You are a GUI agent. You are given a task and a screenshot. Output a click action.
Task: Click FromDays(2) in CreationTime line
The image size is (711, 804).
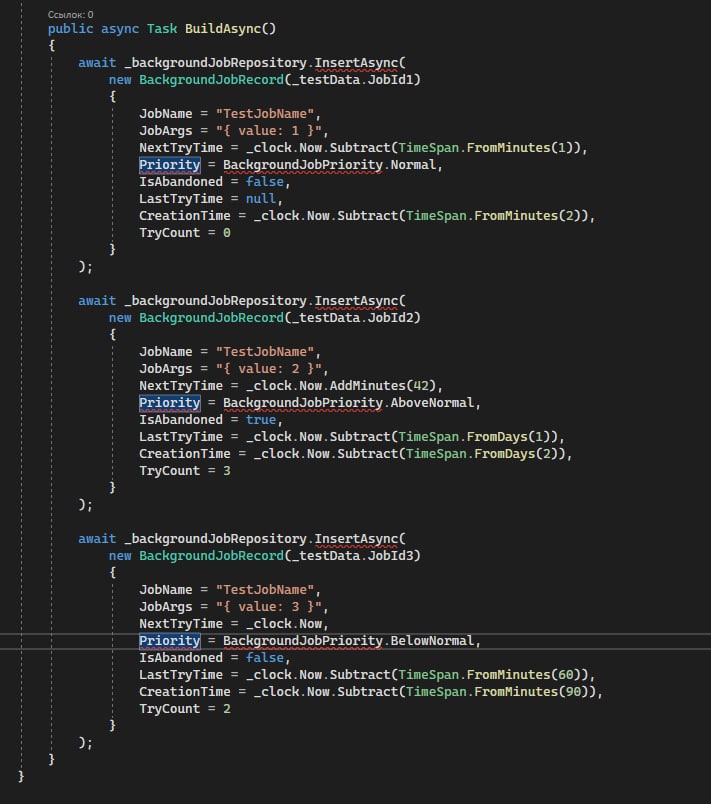tap(515, 453)
